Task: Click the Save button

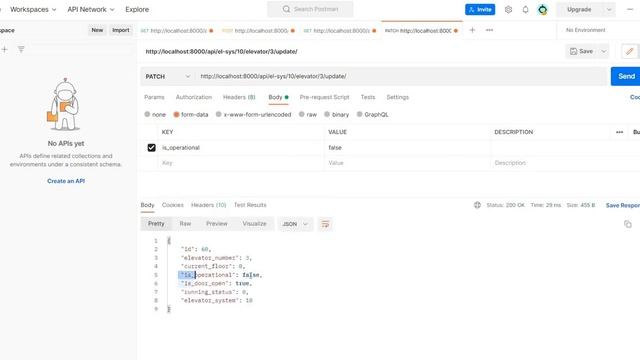Action: coord(582,51)
